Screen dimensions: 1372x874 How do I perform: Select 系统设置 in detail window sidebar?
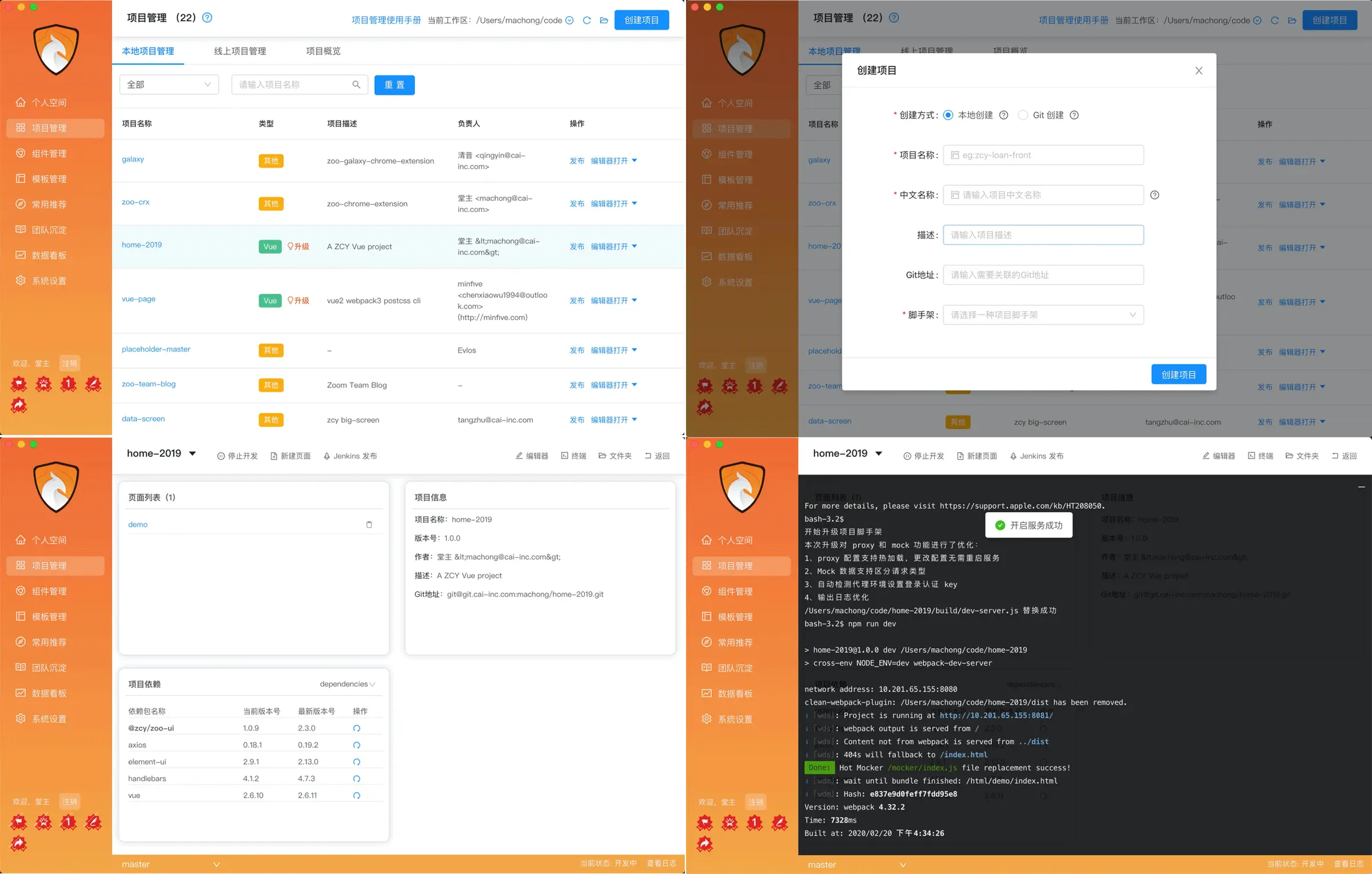click(41, 719)
